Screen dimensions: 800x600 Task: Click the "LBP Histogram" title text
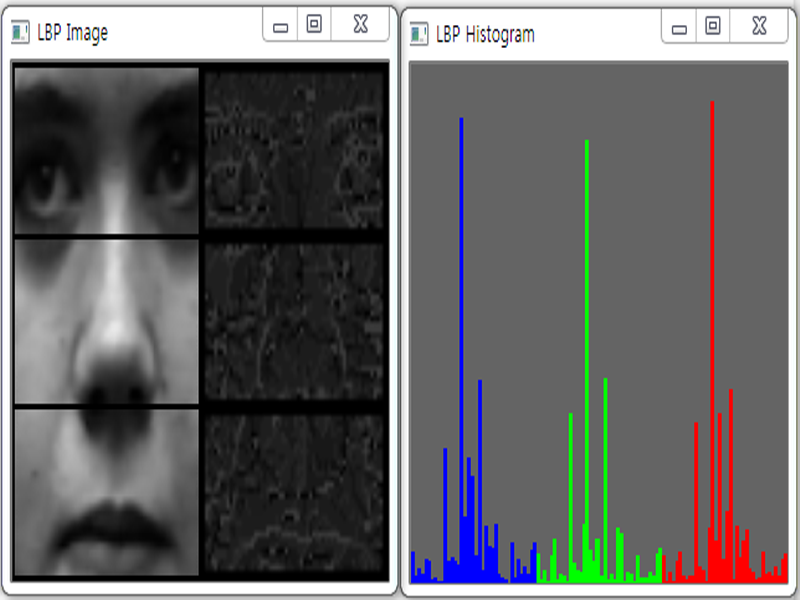pos(485,35)
